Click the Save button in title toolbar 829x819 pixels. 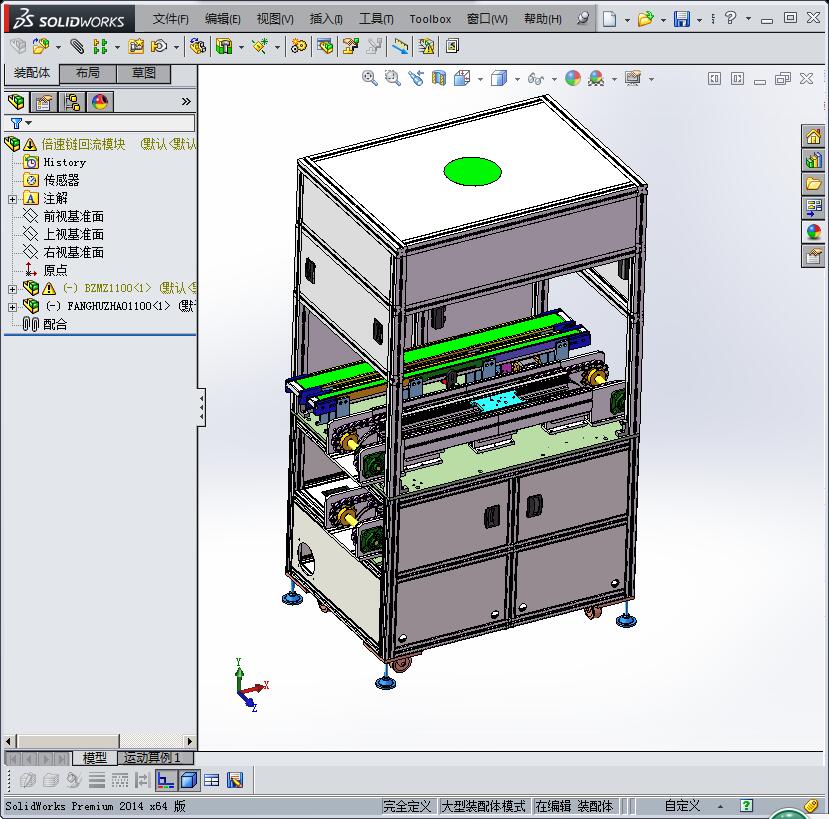click(x=682, y=19)
